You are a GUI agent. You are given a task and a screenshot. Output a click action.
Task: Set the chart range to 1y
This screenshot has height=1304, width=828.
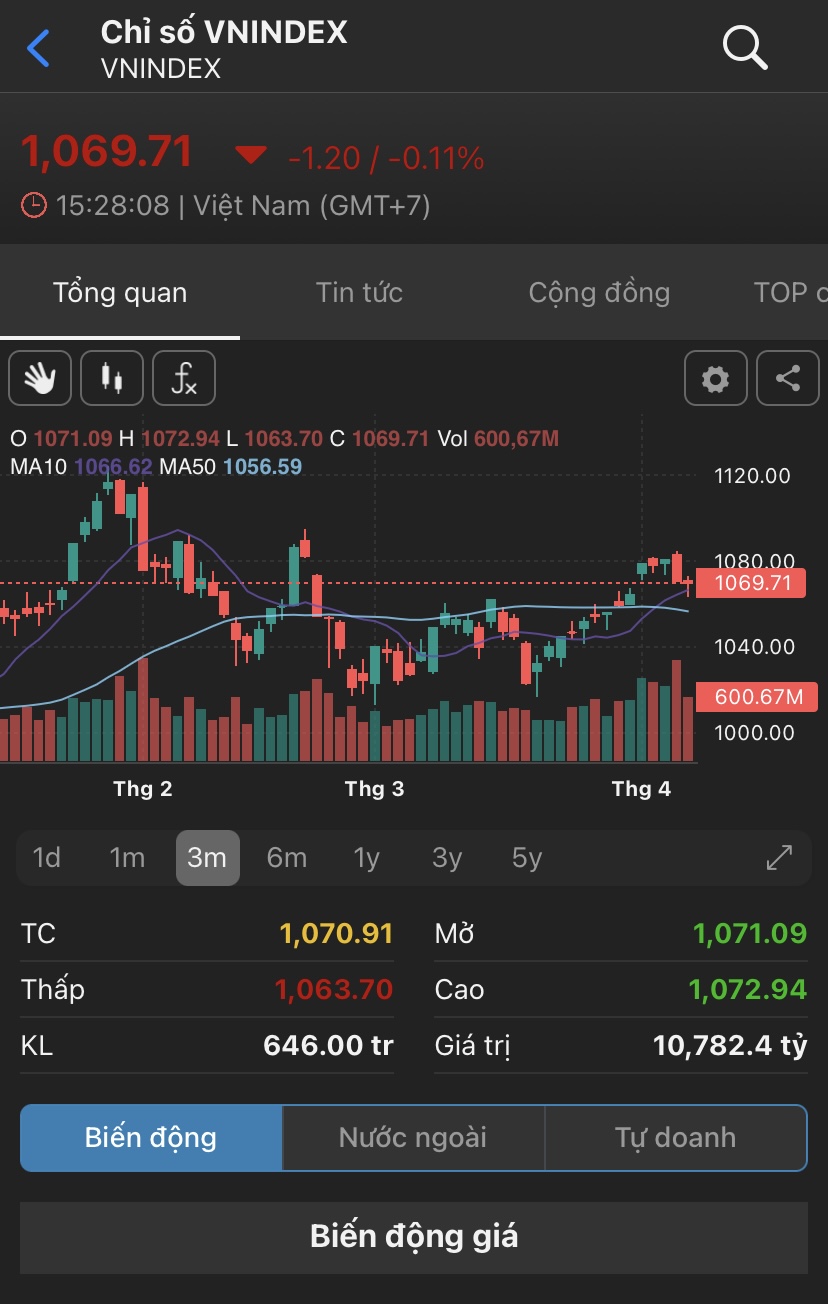(367, 858)
